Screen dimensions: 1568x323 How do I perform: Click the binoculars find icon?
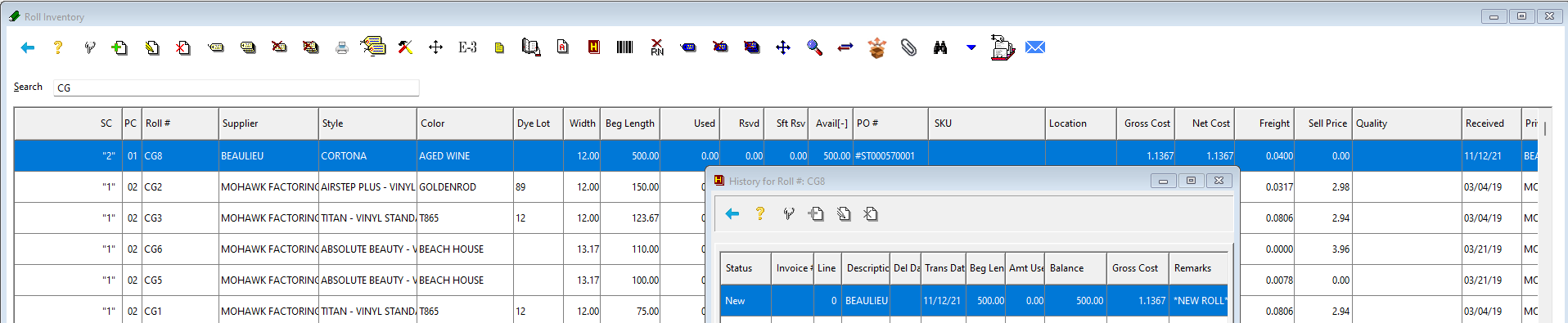[940, 48]
